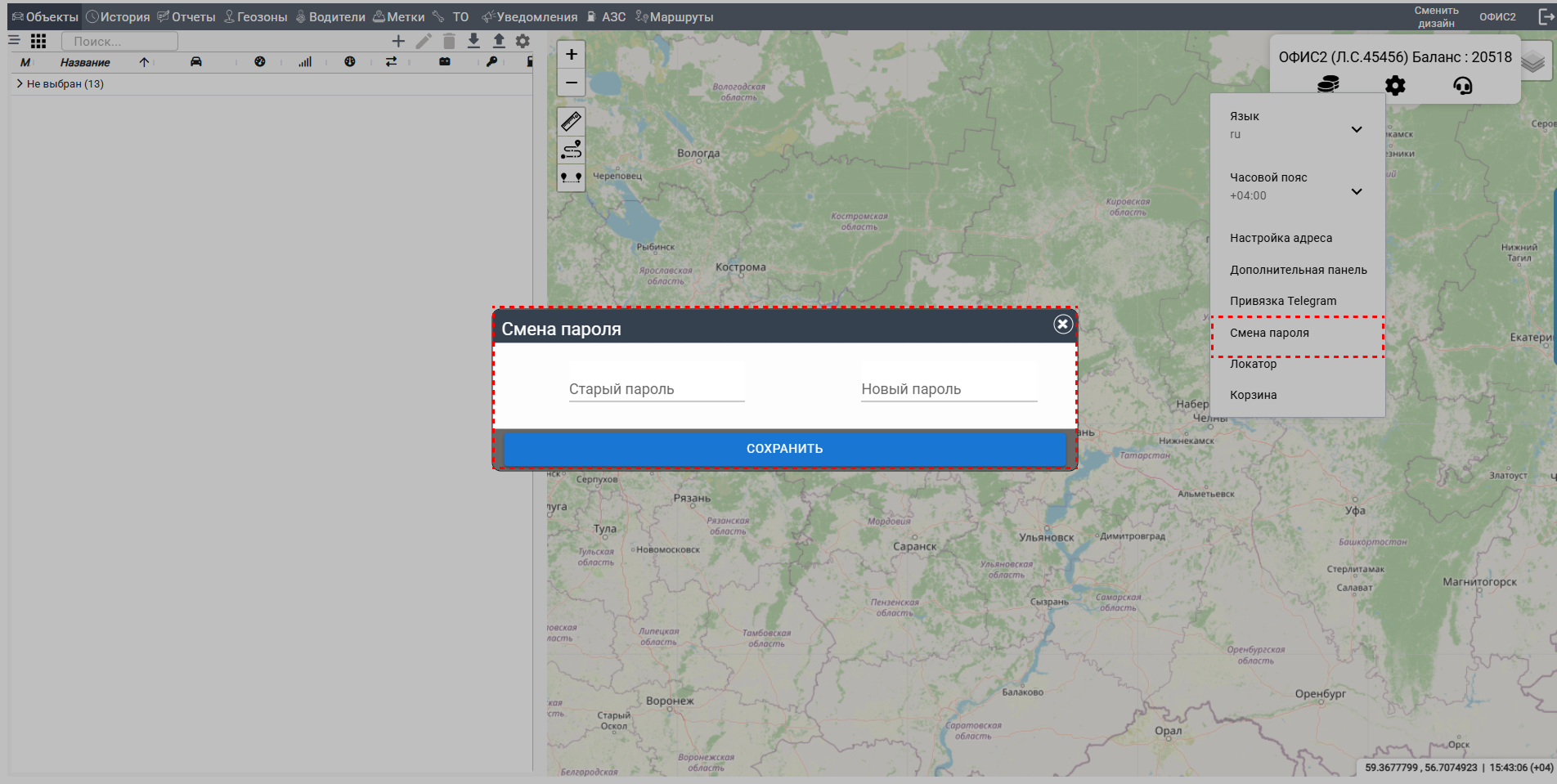Open the balance coins icon
This screenshot has height=784, width=1557.
point(1328,85)
